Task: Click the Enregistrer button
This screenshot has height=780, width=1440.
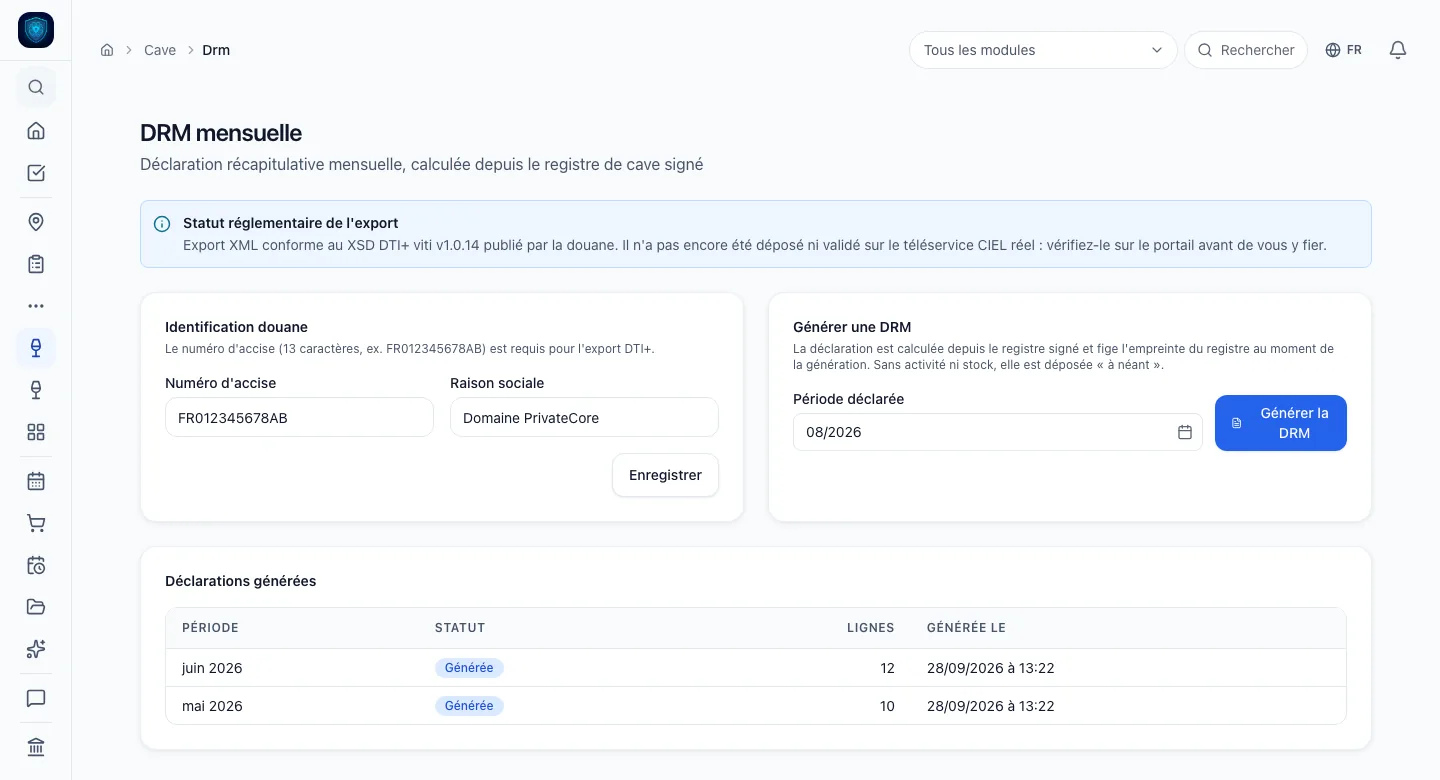Action: click(665, 475)
